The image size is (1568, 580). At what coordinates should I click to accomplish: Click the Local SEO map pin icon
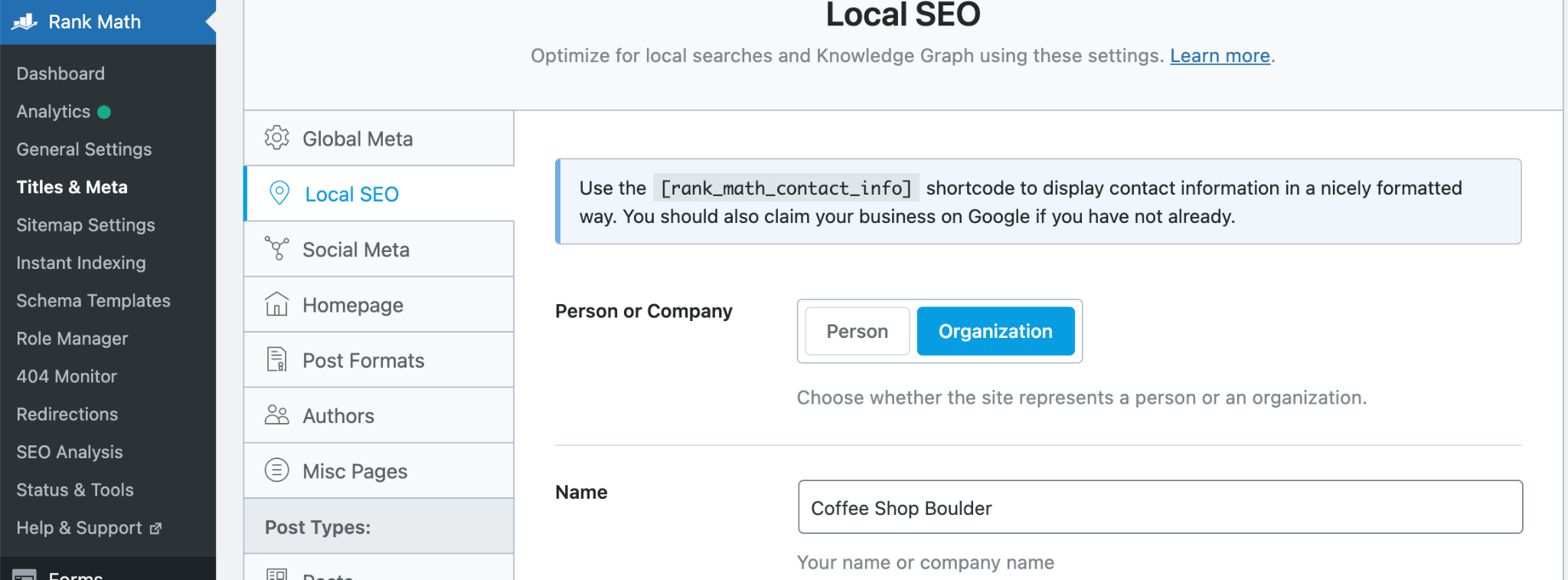pos(279,193)
